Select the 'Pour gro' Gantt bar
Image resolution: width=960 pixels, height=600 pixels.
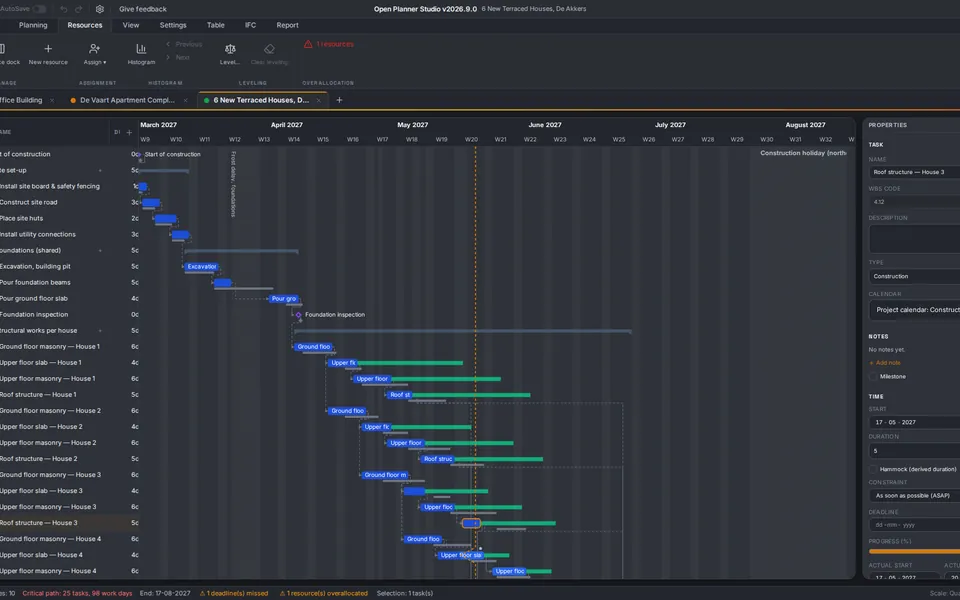click(x=283, y=299)
